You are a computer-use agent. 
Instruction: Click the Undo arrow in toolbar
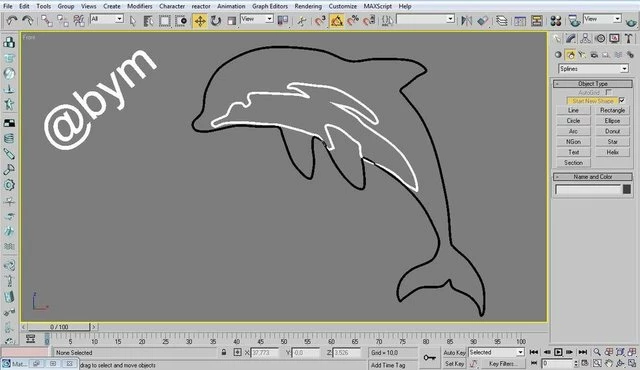point(12,20)
